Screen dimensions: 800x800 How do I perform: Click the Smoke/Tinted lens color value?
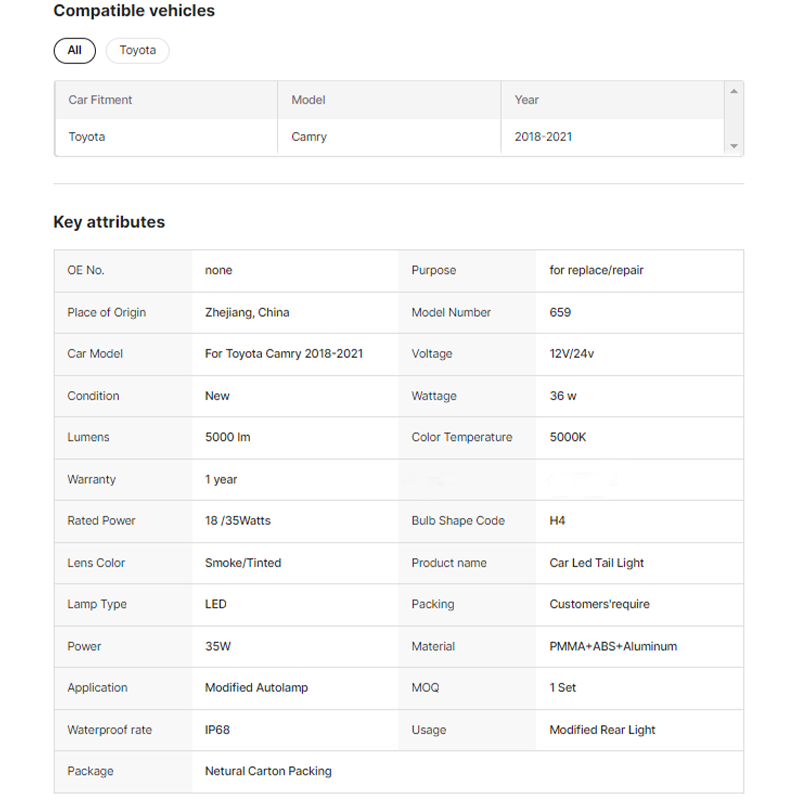pos(243,563)
